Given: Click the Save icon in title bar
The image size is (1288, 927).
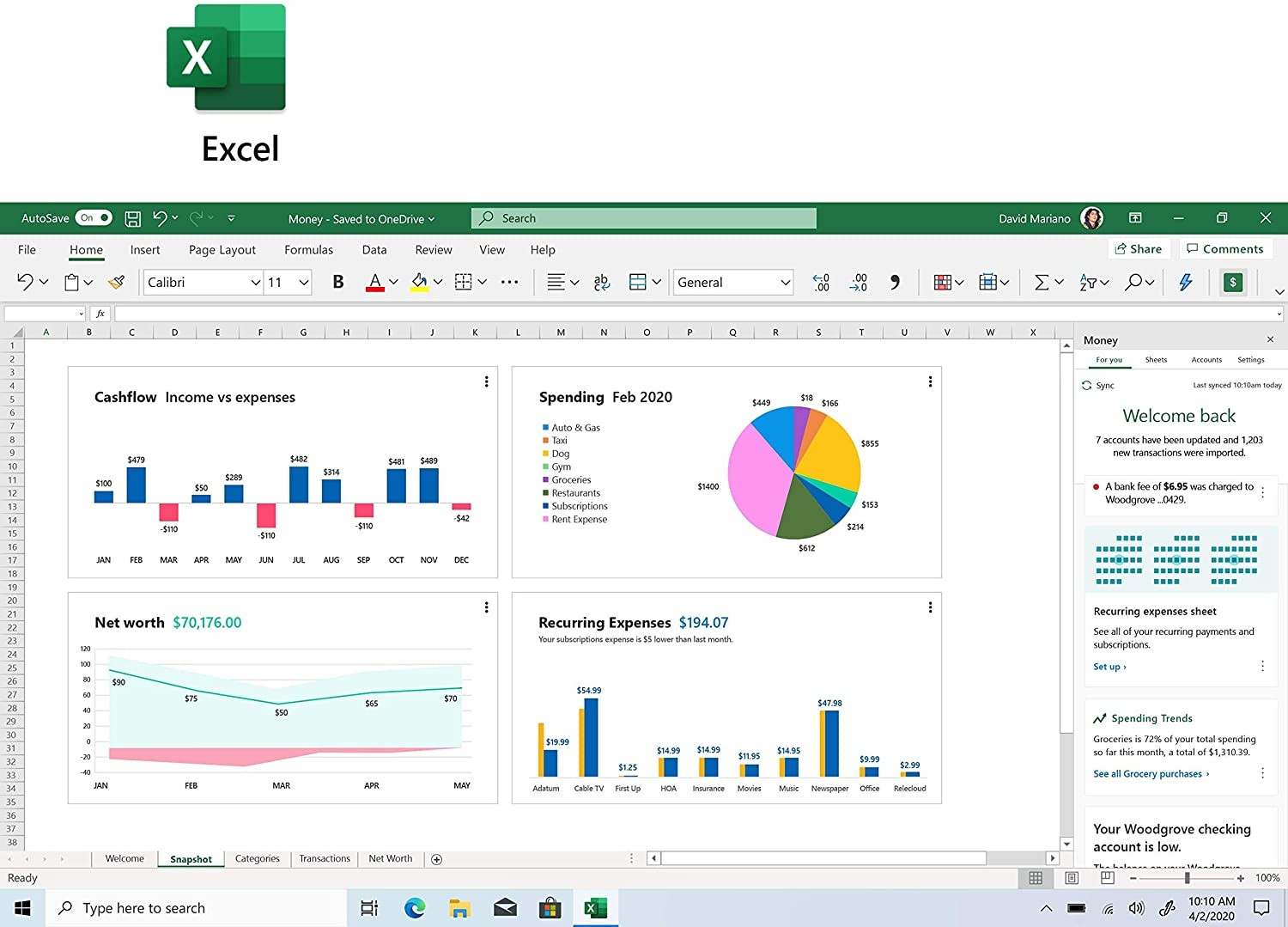Looking at the screenshot, I should (133, 218).
